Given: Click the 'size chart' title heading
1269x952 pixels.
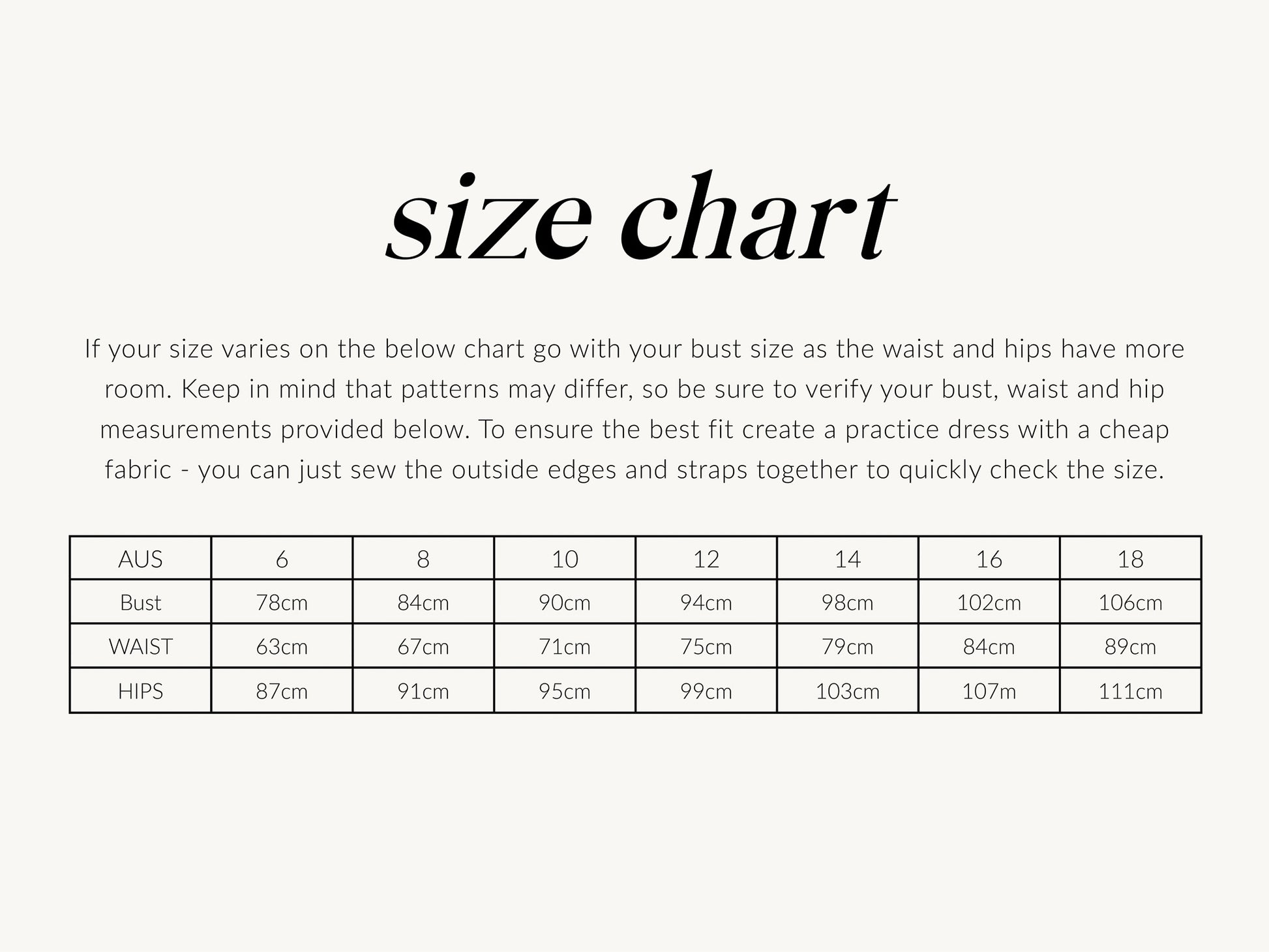Looking at the screenshot, I should coord(641,217).
